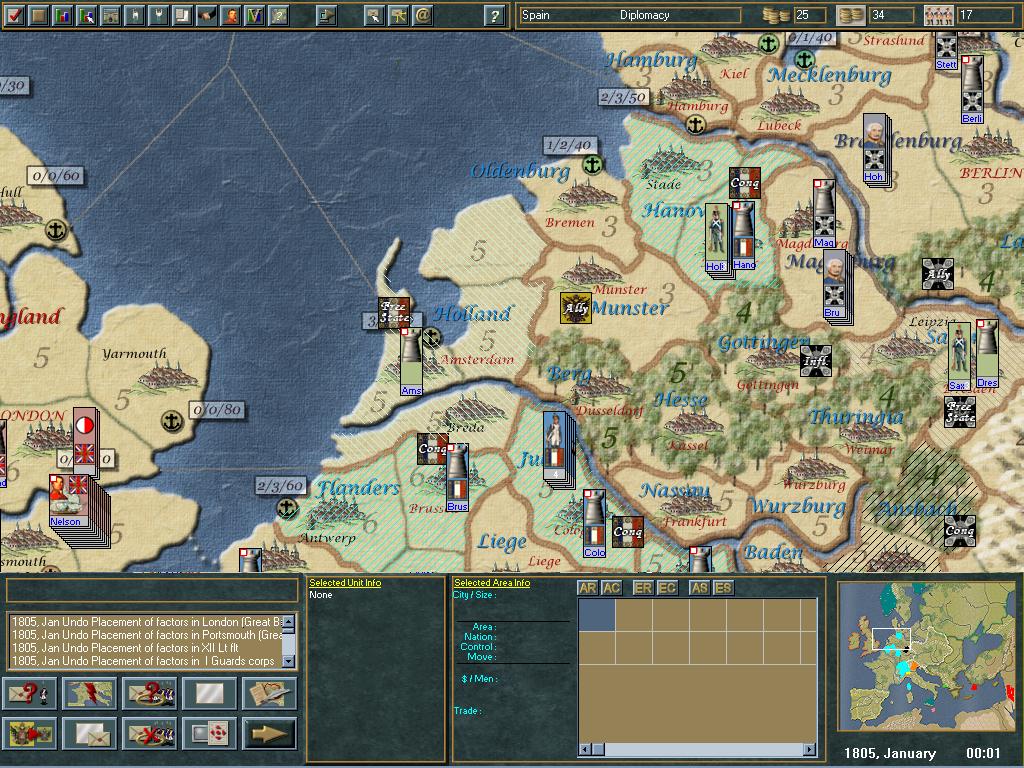The image size is (1024, 768).
Task: Select the AC tab in area panel
Action: [x=611, y=588]
